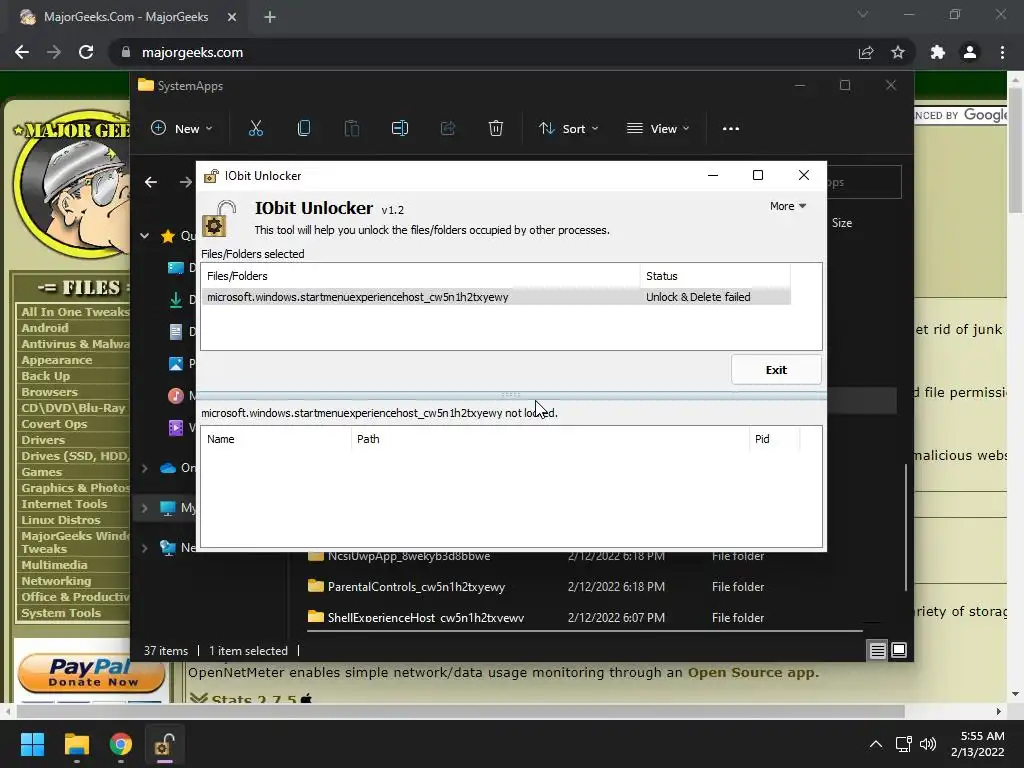Open the View dropdown in File Explorer
This screenshot has width=1024, height=768.
tap(658, 129)
